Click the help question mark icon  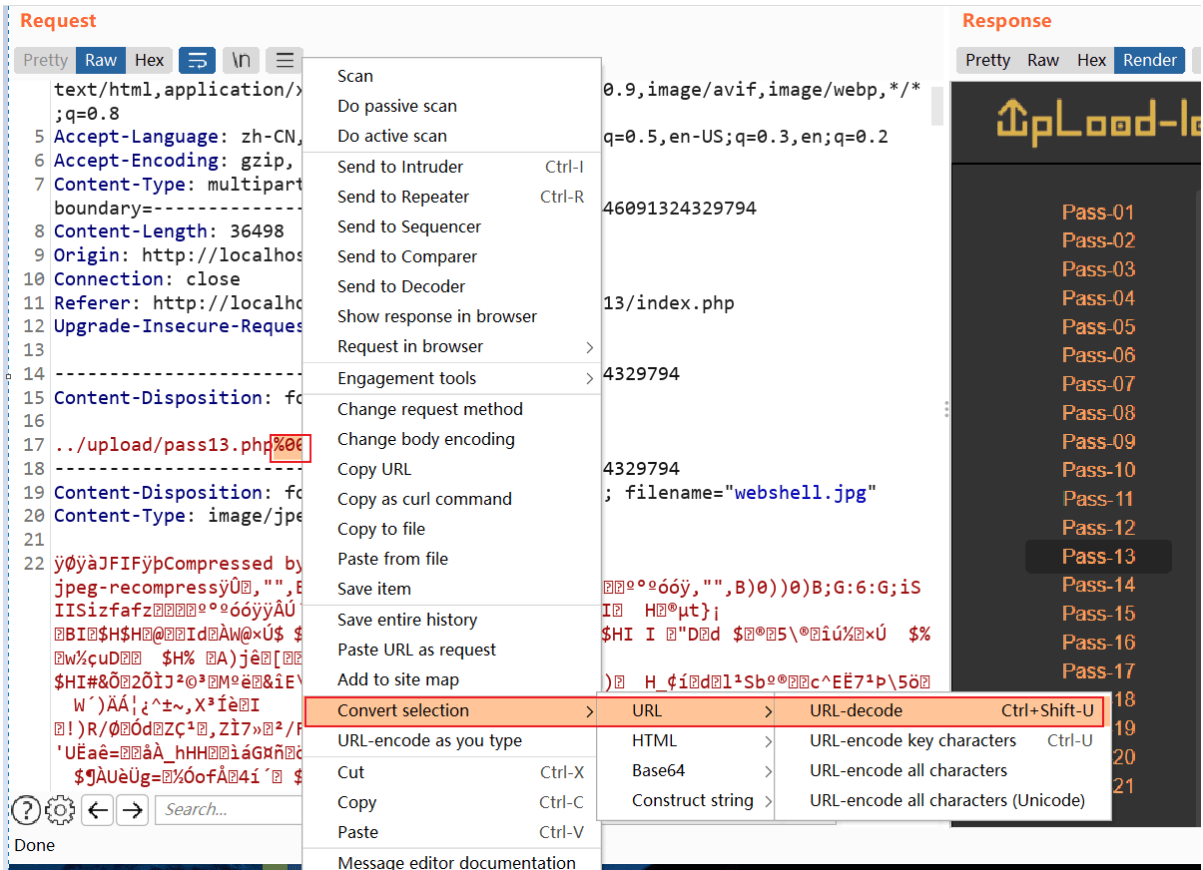(26, 810)
